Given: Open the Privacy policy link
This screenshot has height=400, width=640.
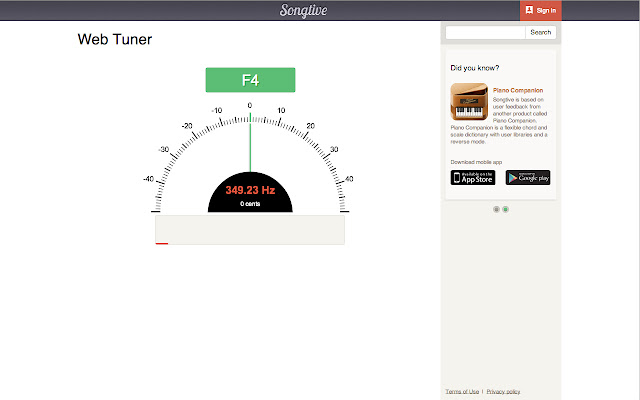Looking at the screenshot, I should [x=503, y=391].
